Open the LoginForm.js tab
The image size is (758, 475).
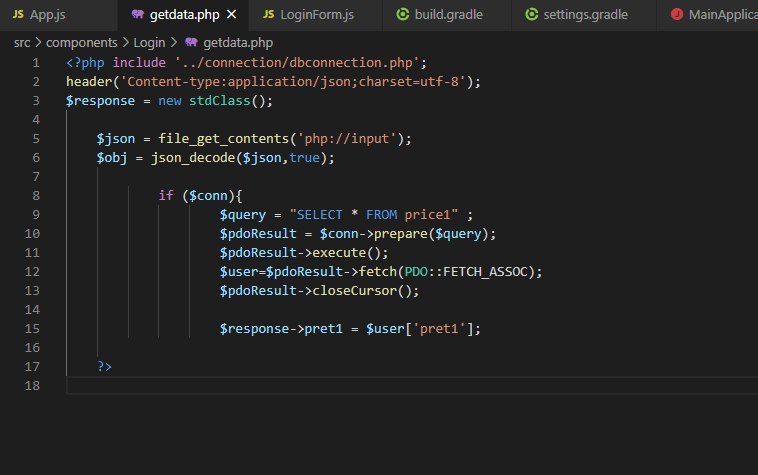pos(316,14)
